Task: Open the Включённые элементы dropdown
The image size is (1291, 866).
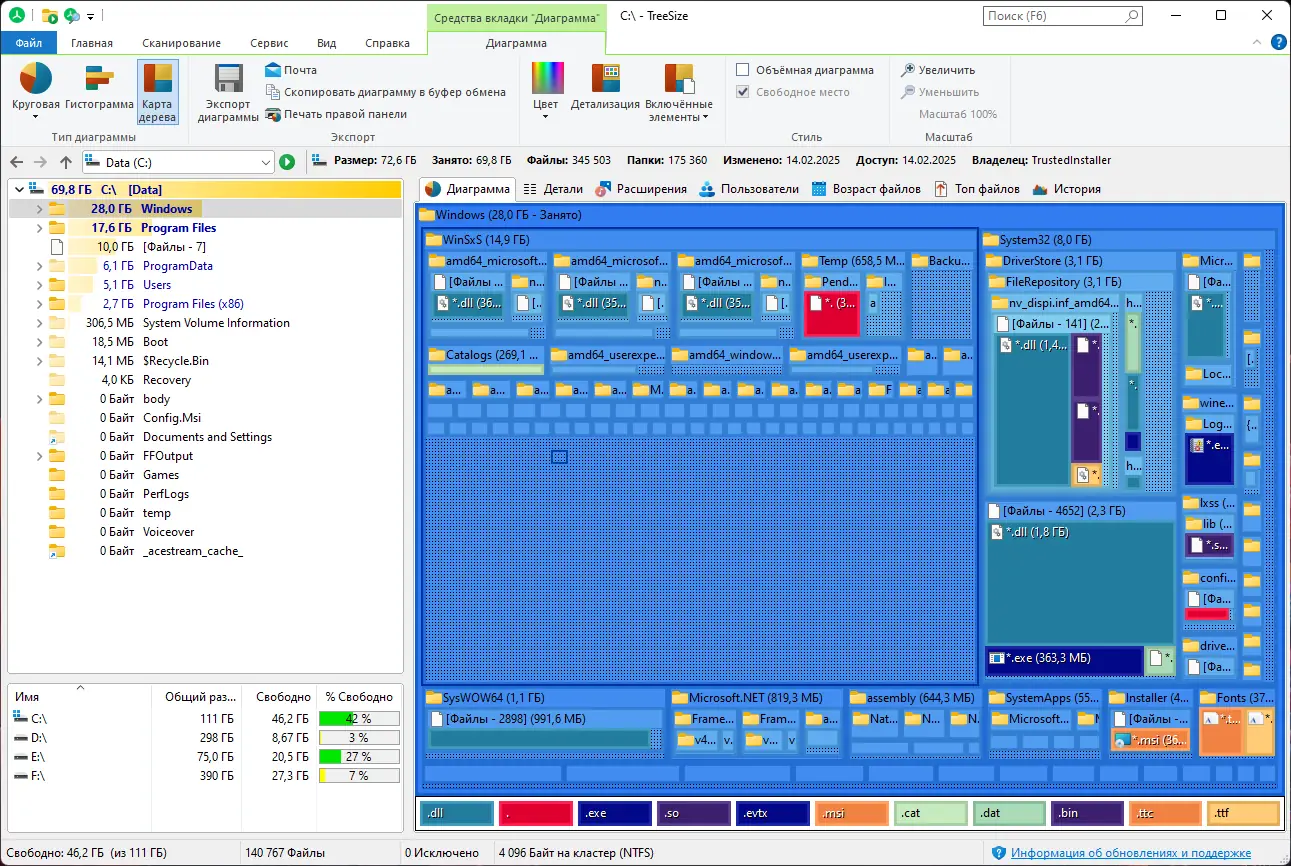Action: (x=679, y=91)
